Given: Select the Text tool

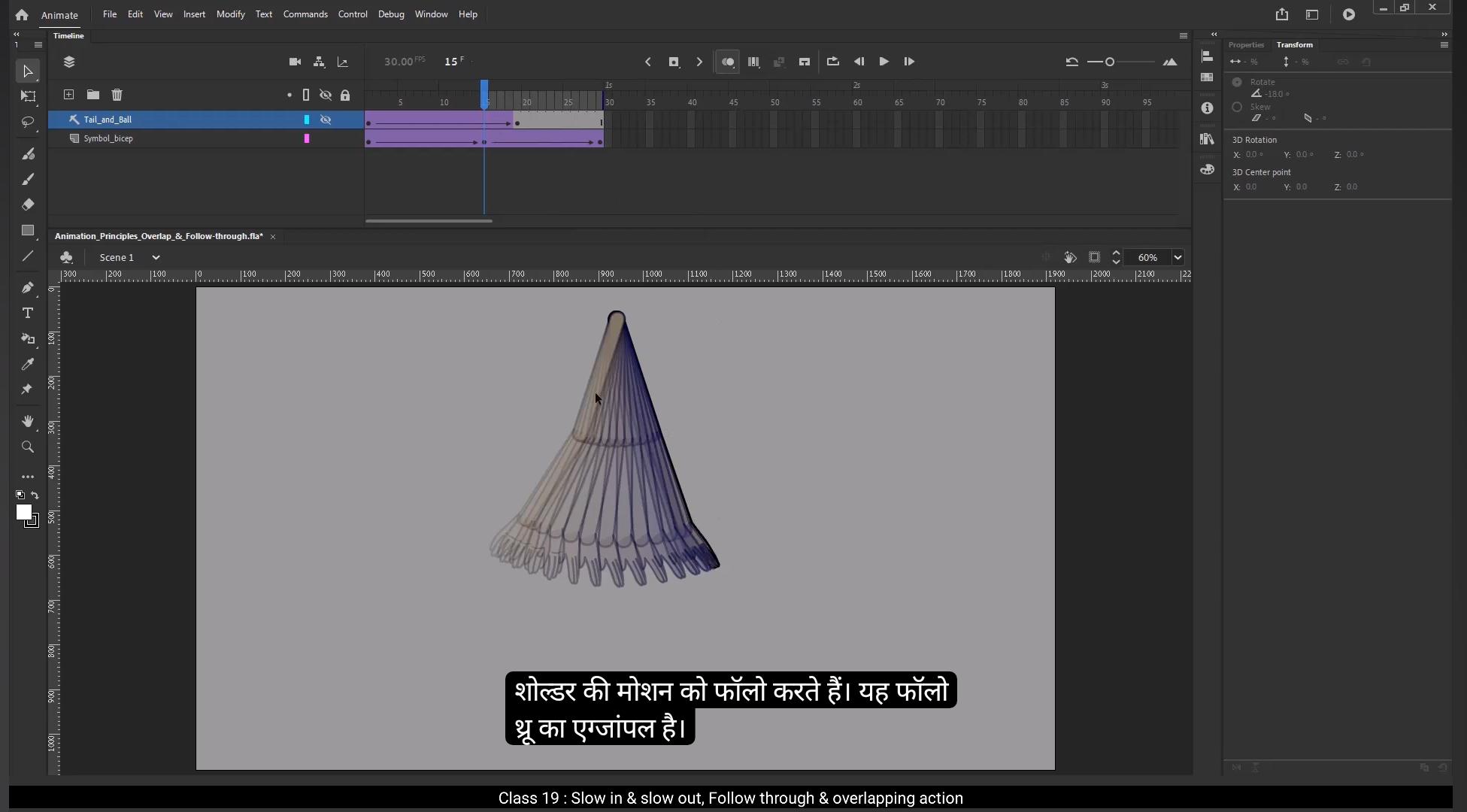Looking at the screenshot, I should [28, 313].
